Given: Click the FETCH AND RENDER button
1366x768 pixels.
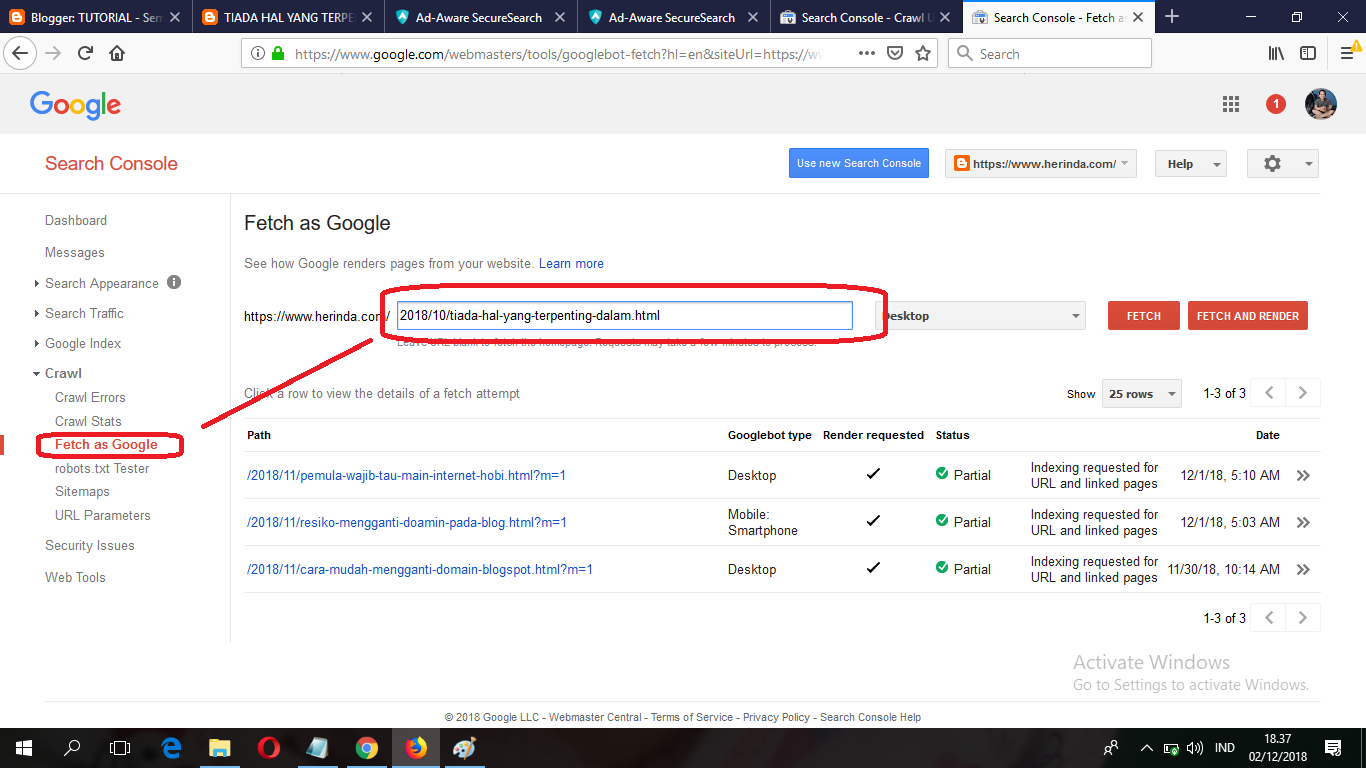Looking at the screenshot, I should click(1248, 316).
